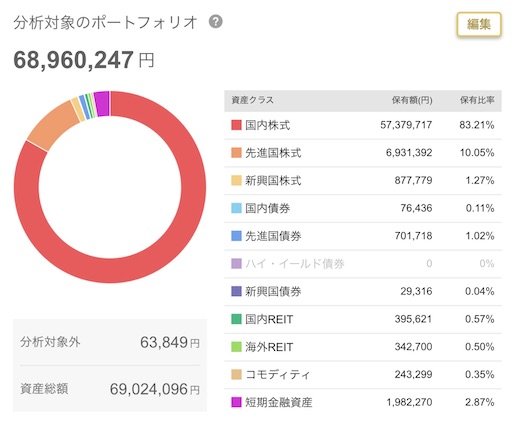
Task: Click the 新興国株式 yellow color swatch
Action: pyautogui.click(x=236, y=180)
